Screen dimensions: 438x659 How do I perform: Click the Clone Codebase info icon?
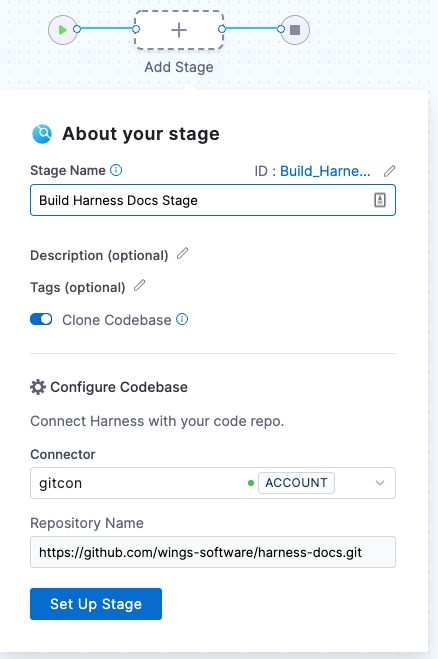pyautogui.click(x=182, y=319)
